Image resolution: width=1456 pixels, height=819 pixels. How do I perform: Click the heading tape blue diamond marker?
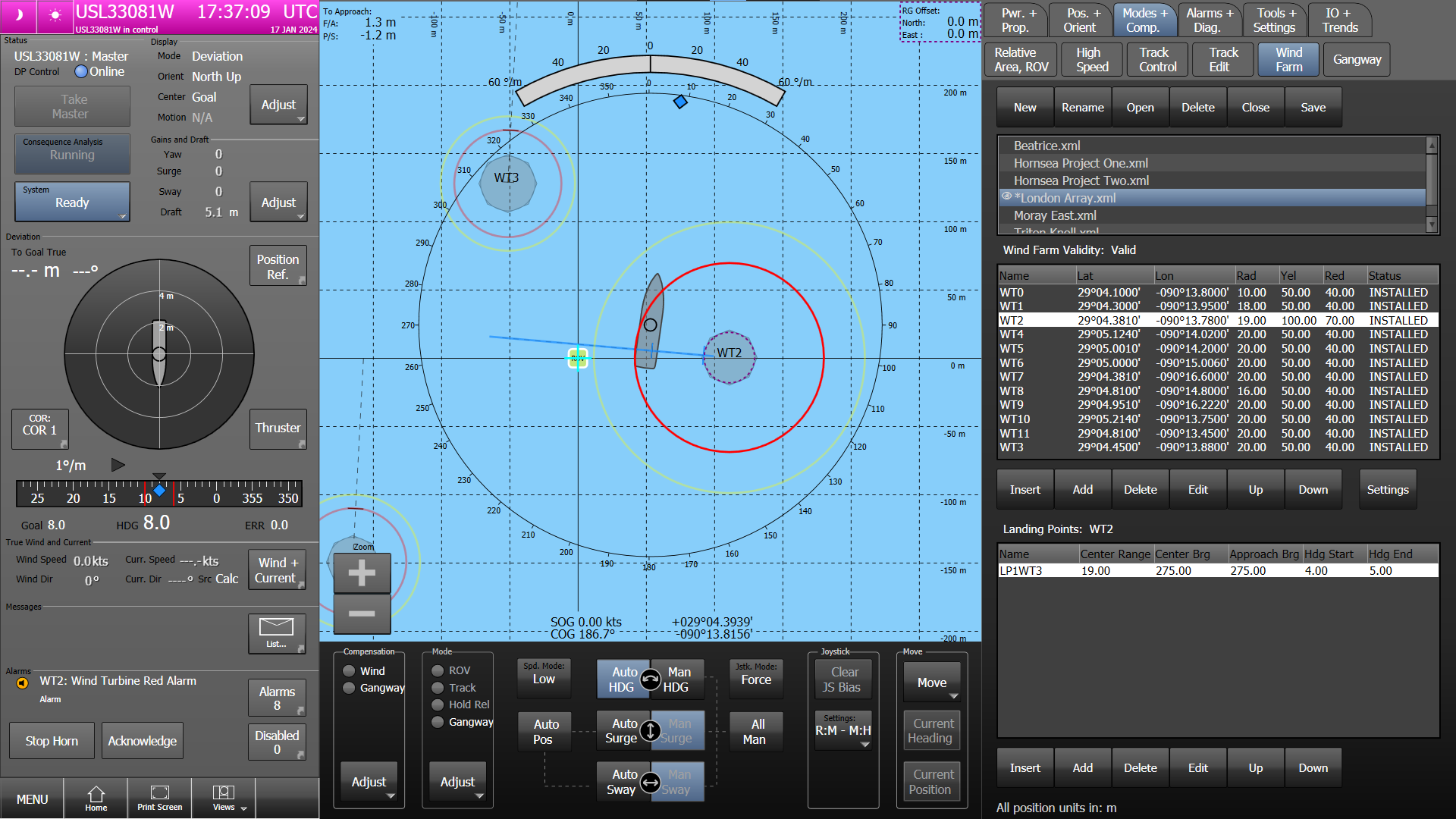tap(159, 491)
